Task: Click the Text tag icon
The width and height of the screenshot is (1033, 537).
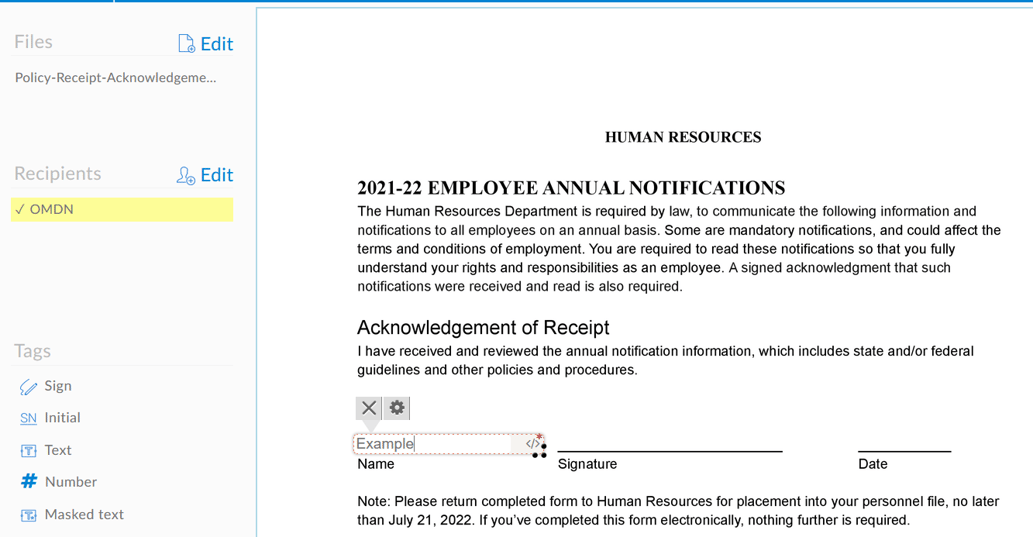Action: [x=28, y=451]
